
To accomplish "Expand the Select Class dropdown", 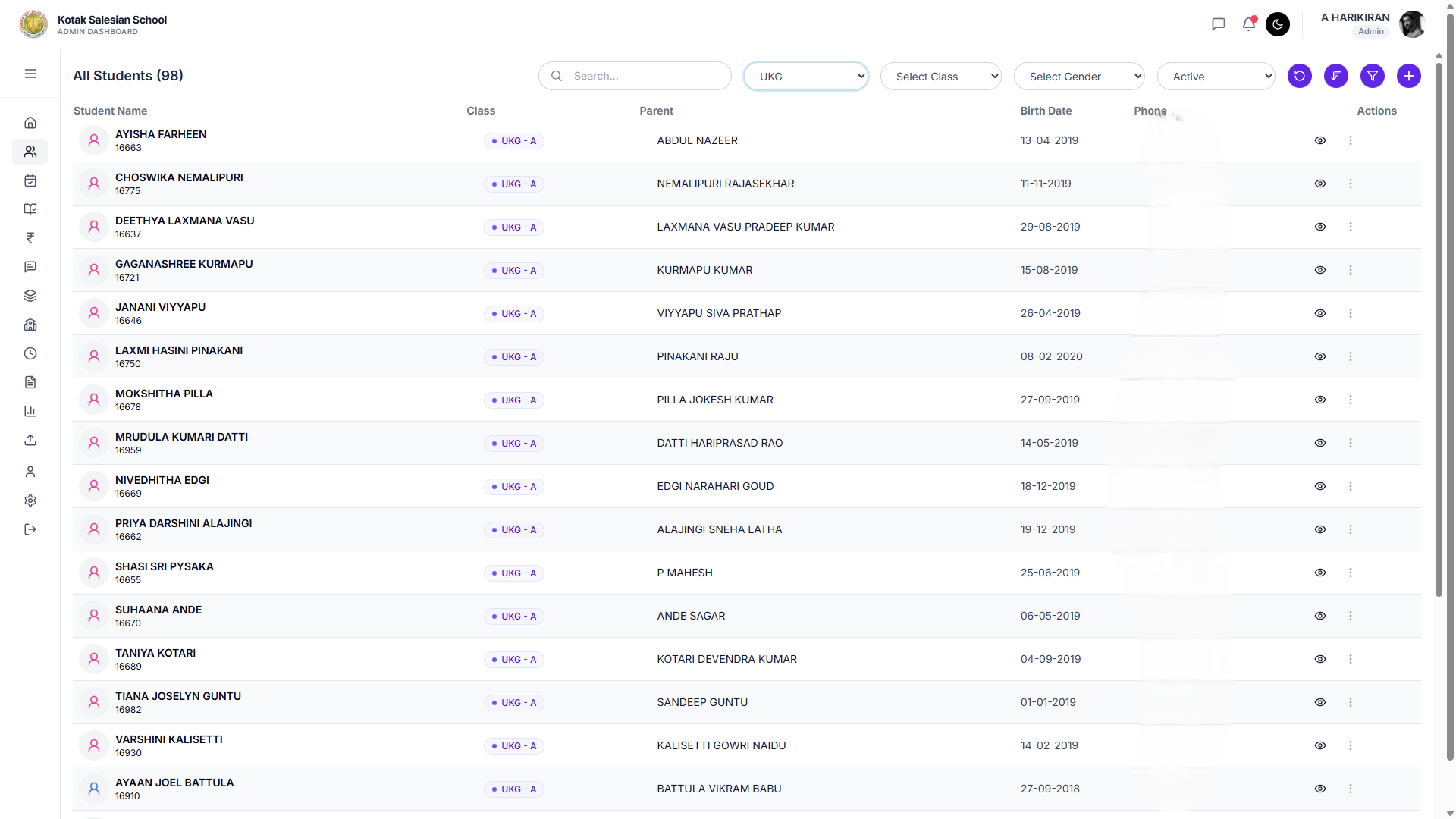I will coord(940,77).
